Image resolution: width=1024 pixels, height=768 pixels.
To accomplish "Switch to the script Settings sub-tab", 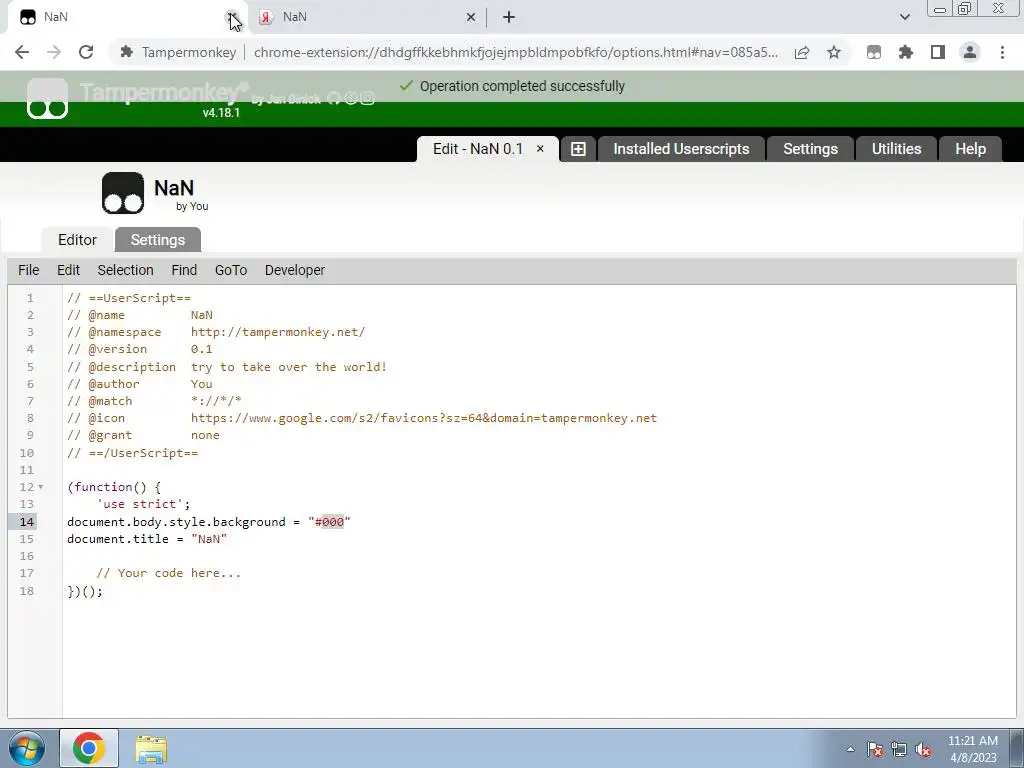I will tap(157, 240).
